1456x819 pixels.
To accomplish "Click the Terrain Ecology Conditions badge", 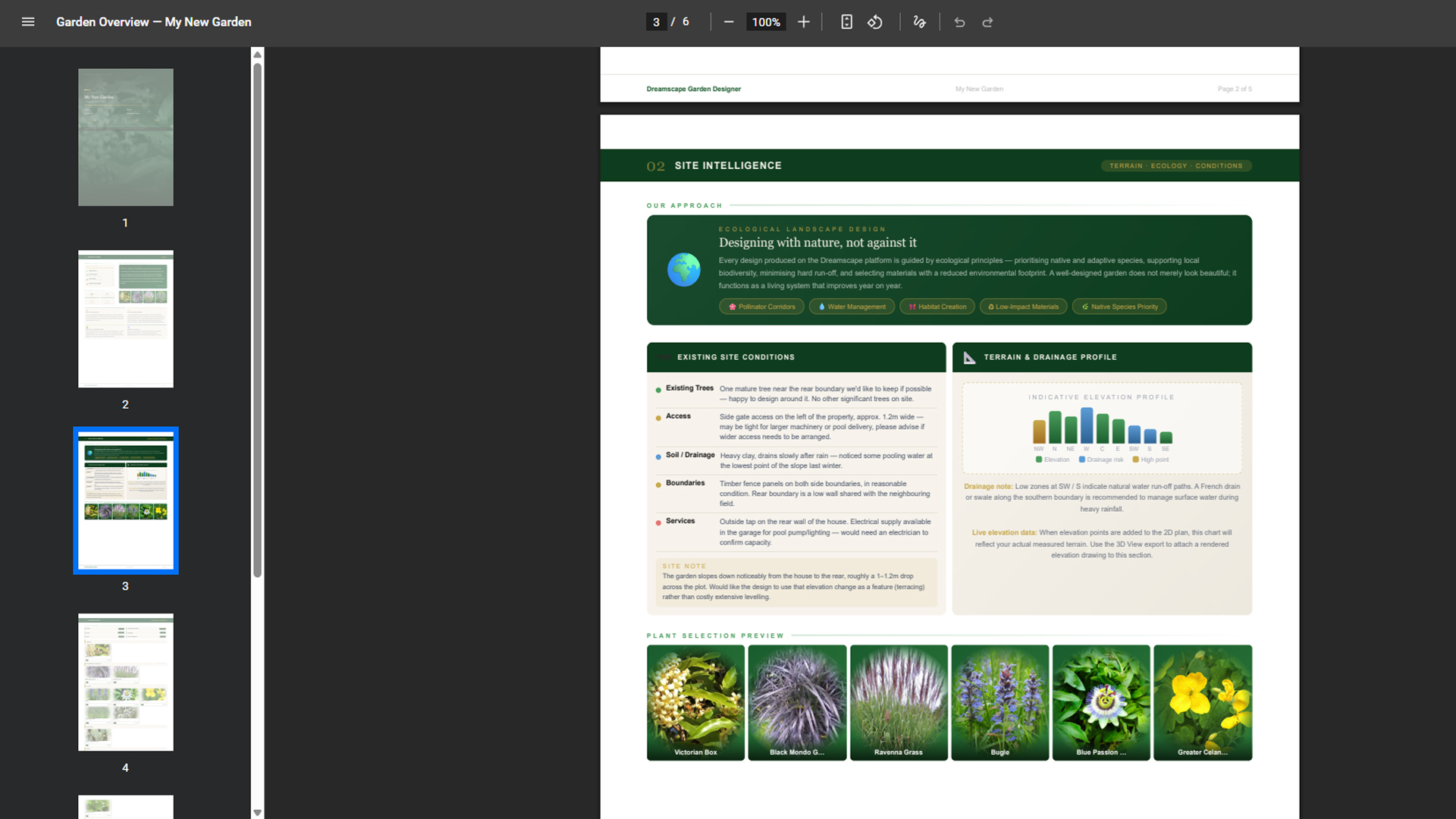I will point(1175,165).
